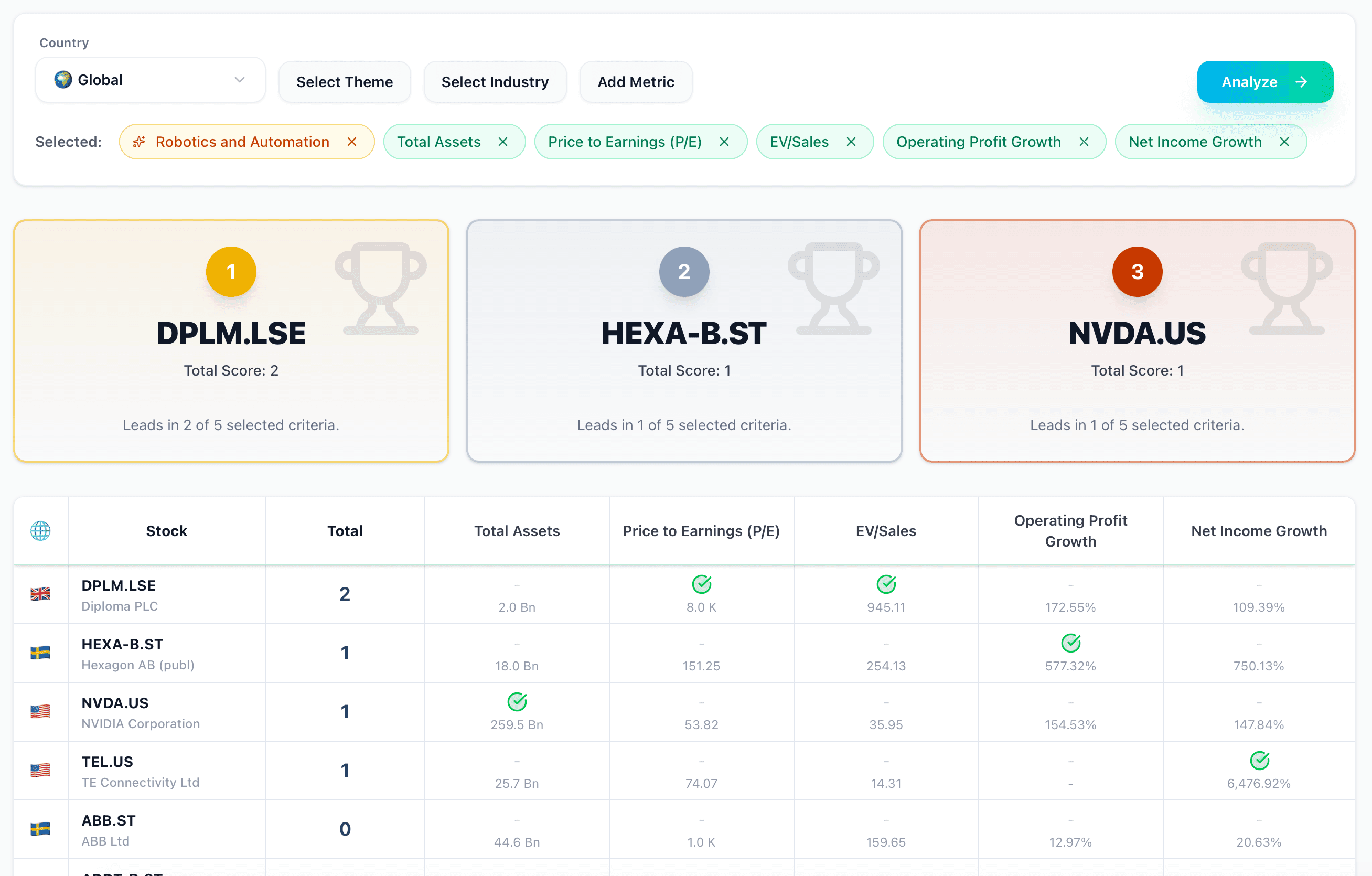Click the Price to Earnings (P/E) column header
Screen dimensions: 1372x876
coord(701,531)
